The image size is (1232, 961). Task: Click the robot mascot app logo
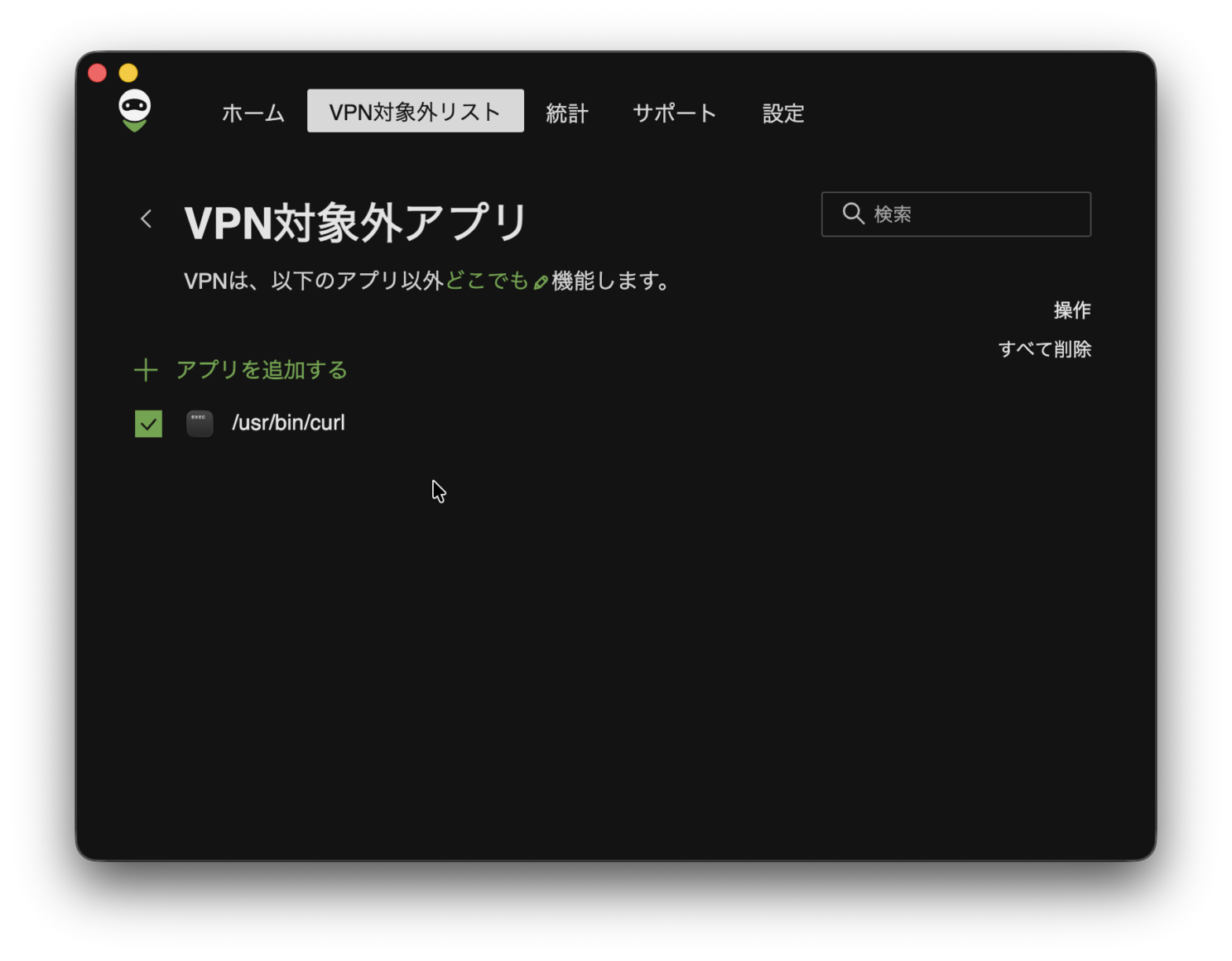tap(134, 111)
